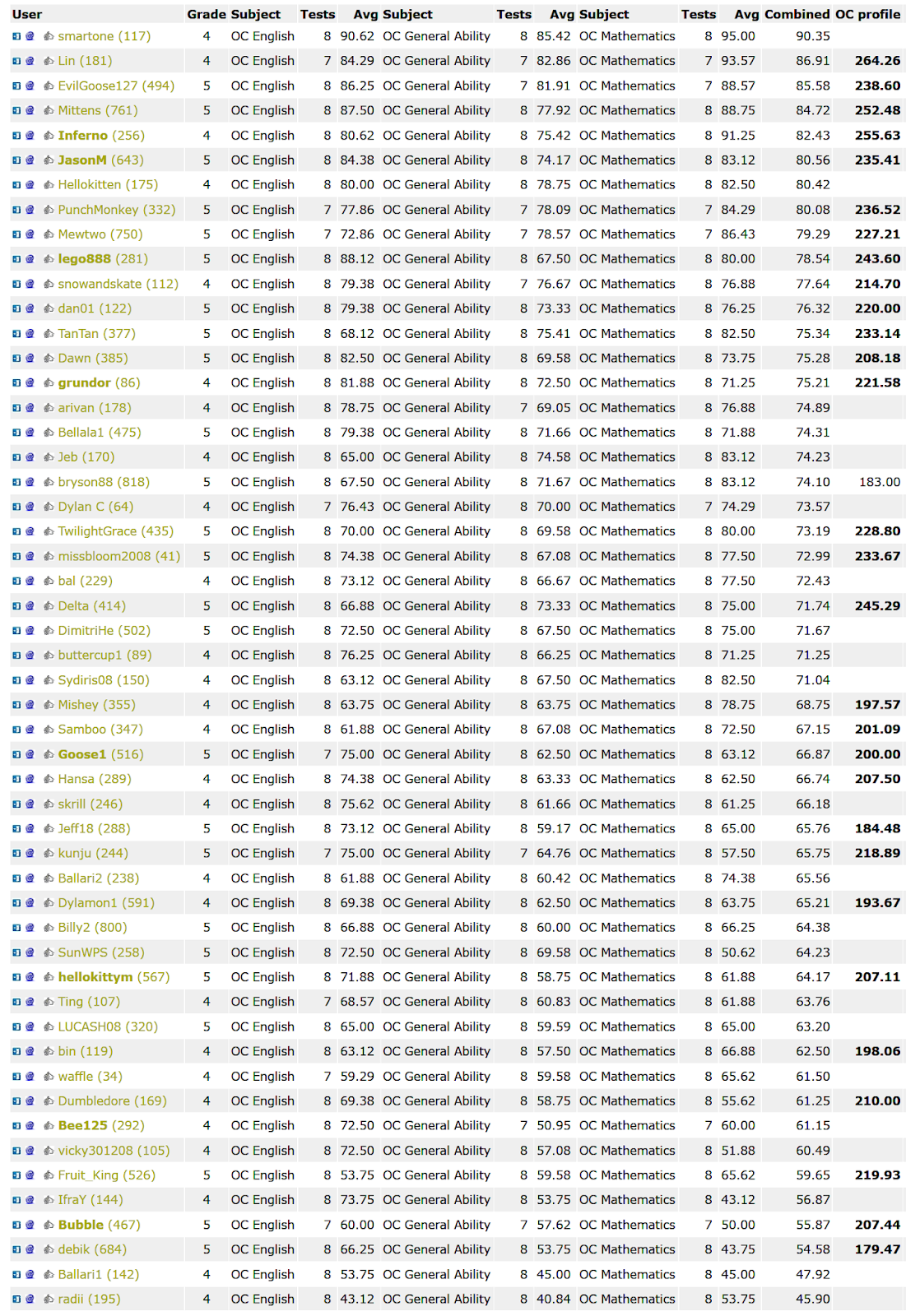This screenshot has height=1316, width=906.
Task: Open the Hansa (289) user link
Action: pyautogui.click(x=95, y=779)
